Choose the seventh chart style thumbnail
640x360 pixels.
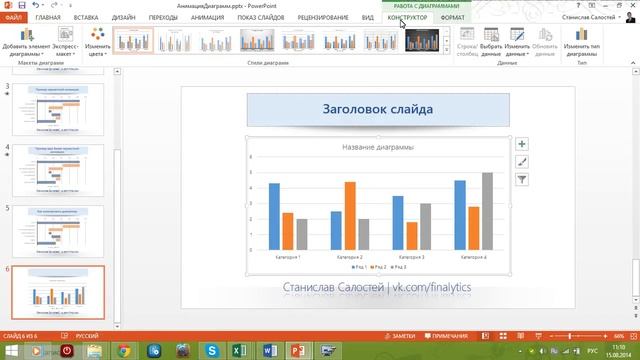[381, 40]
